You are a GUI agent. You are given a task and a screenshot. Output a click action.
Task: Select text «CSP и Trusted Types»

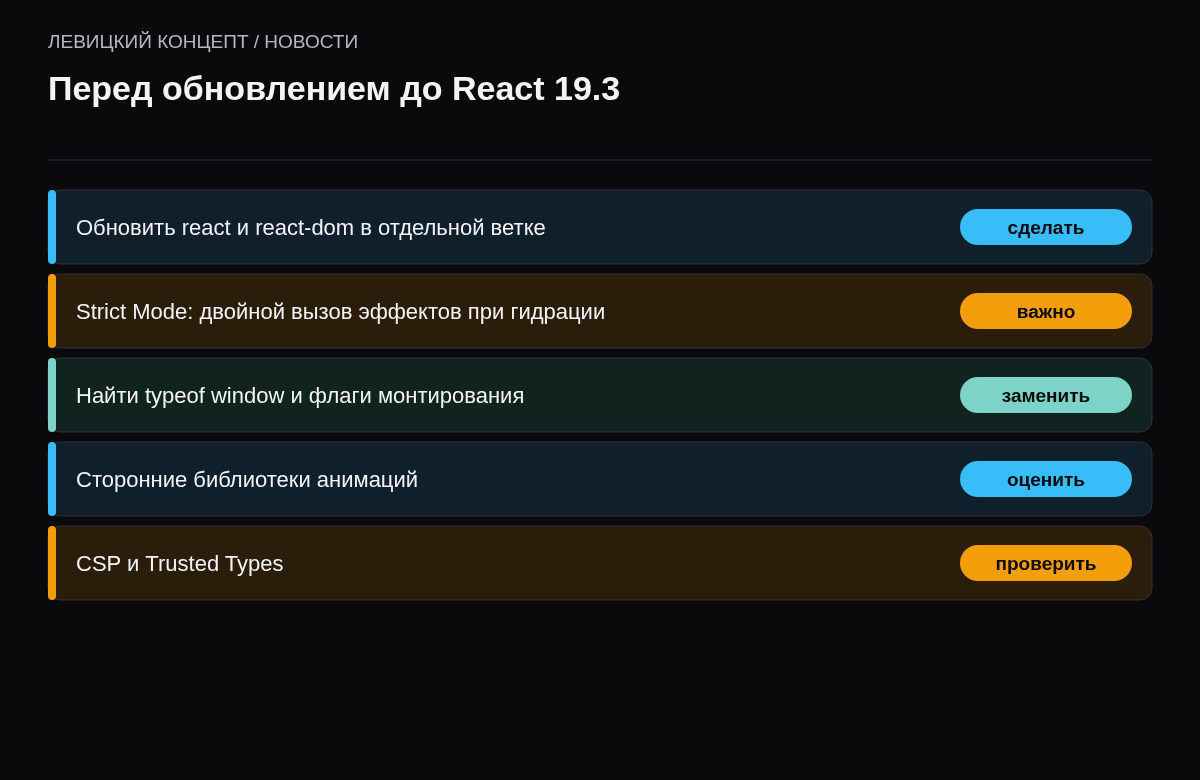pyautogui.click(x=180, y=564)
